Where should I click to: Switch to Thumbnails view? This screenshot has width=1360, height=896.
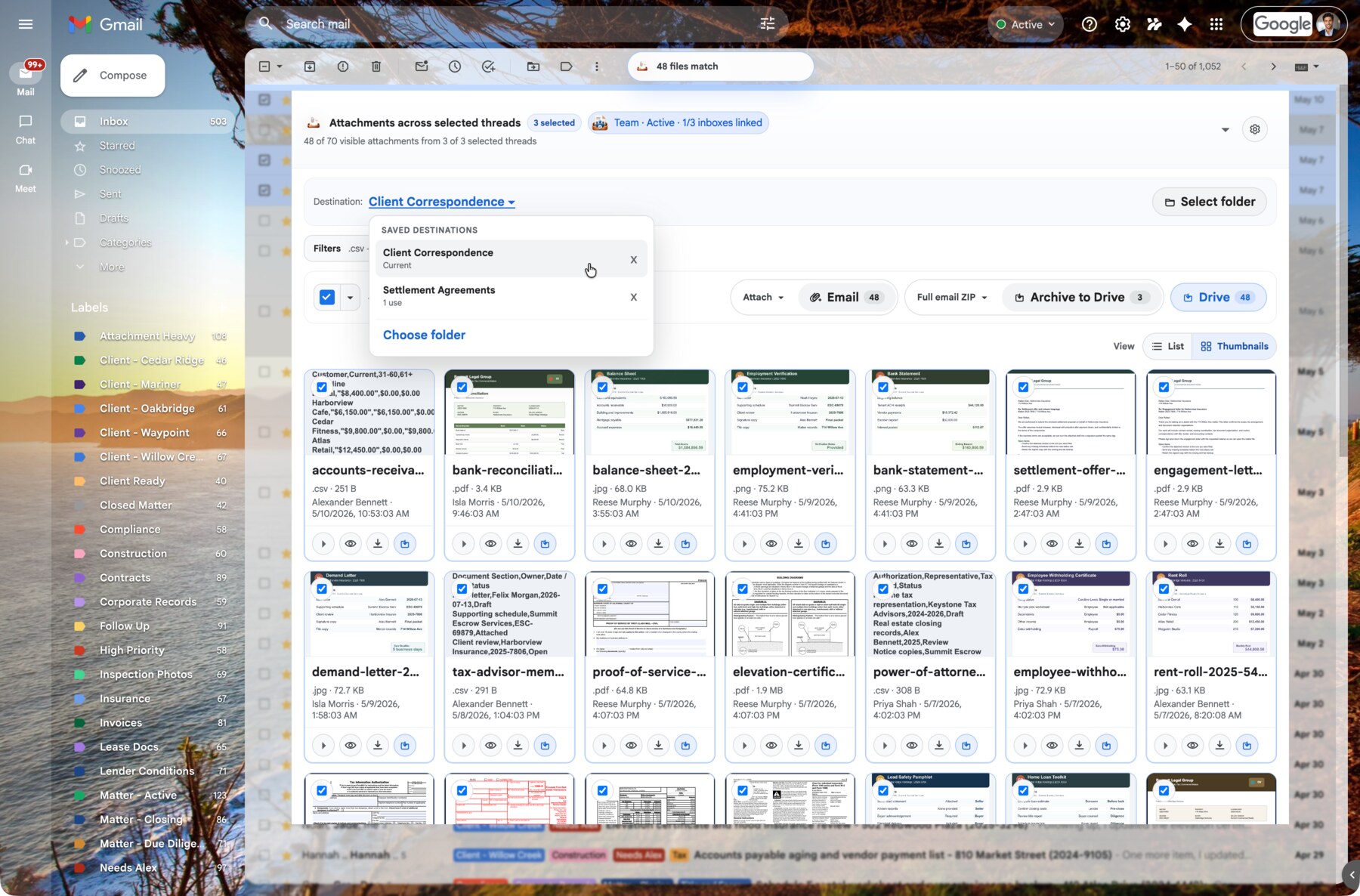1235,346
